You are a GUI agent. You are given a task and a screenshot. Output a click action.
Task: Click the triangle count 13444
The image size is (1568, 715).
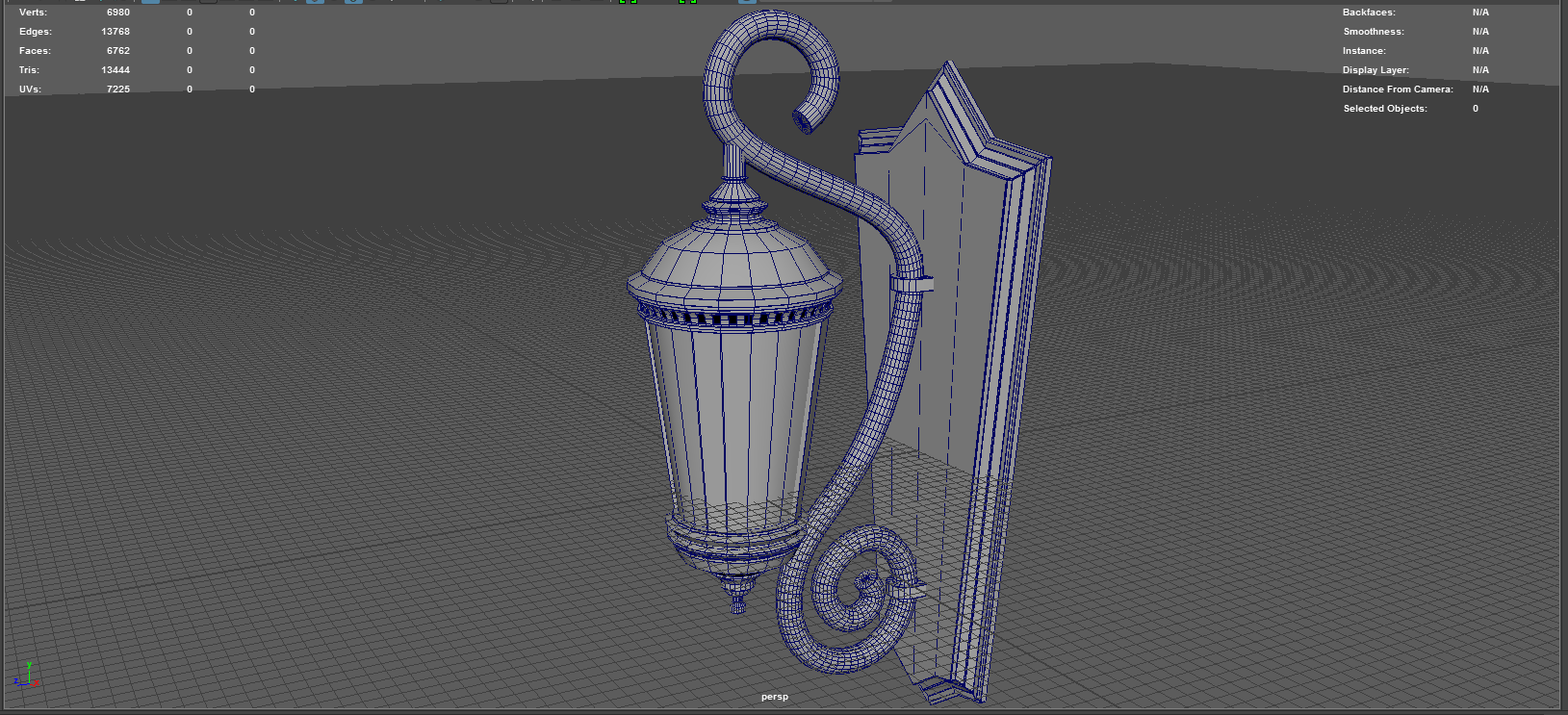pos(116,70)
